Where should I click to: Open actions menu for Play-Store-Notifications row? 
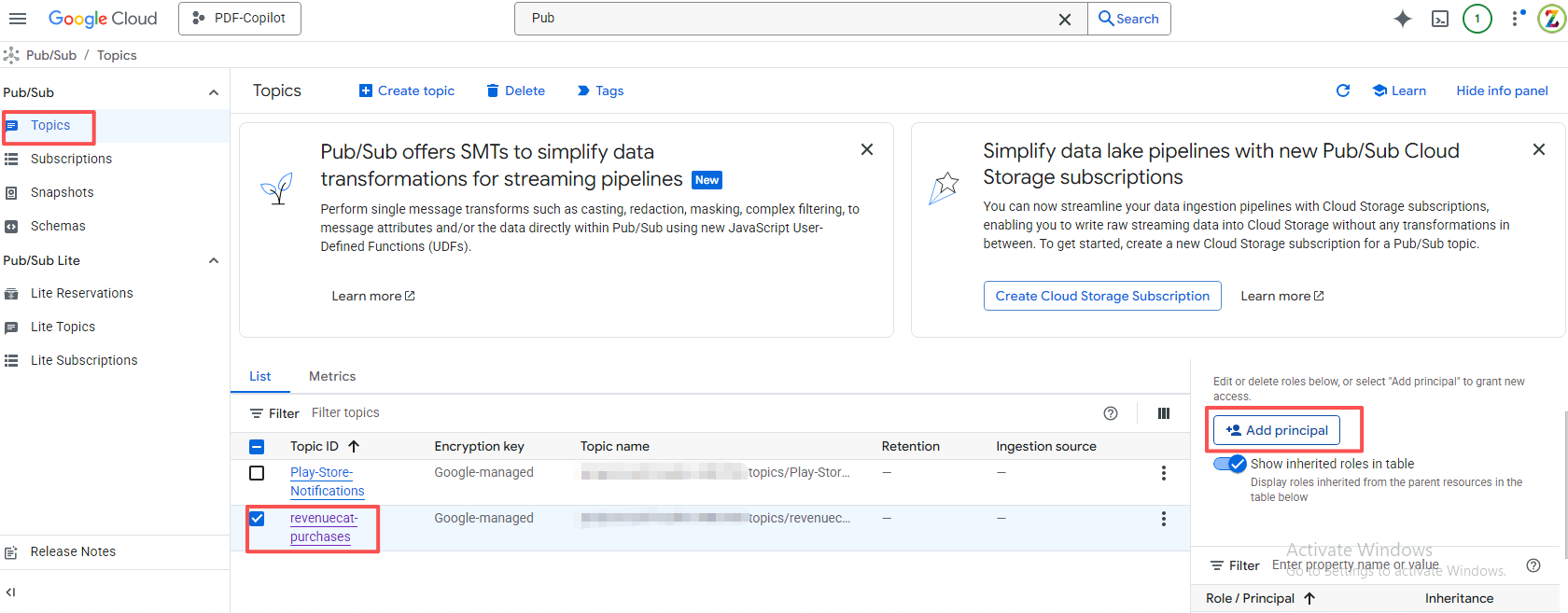coord(1164,473)
